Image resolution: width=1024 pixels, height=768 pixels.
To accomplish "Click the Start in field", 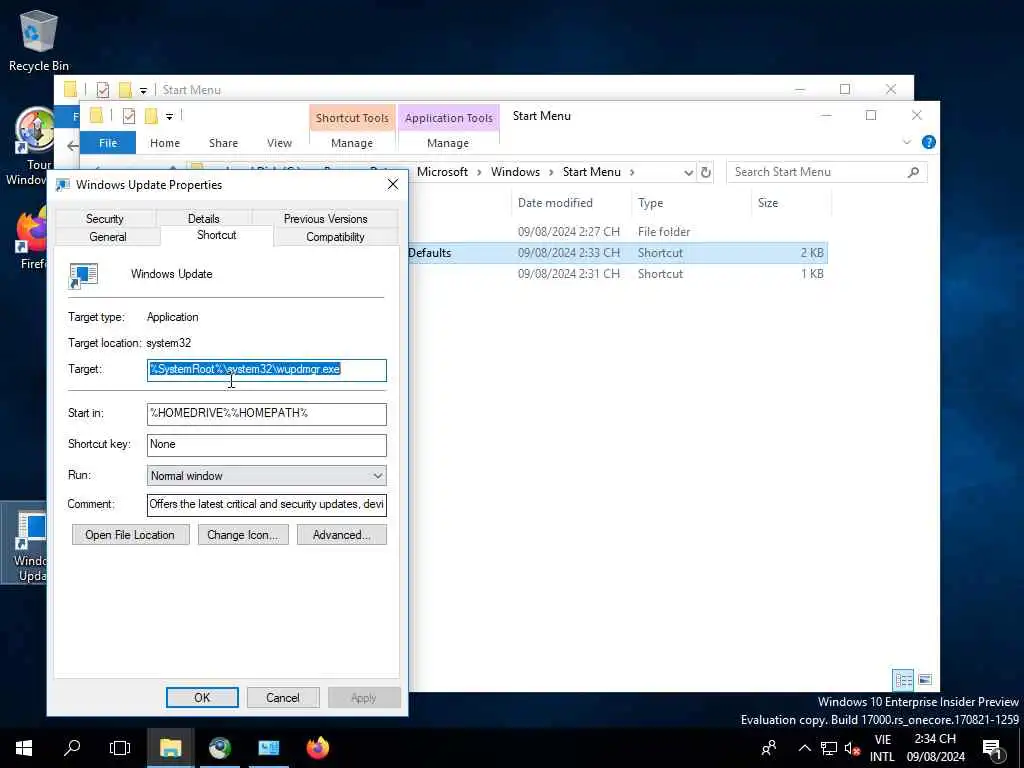I will [x=266, y=414].
